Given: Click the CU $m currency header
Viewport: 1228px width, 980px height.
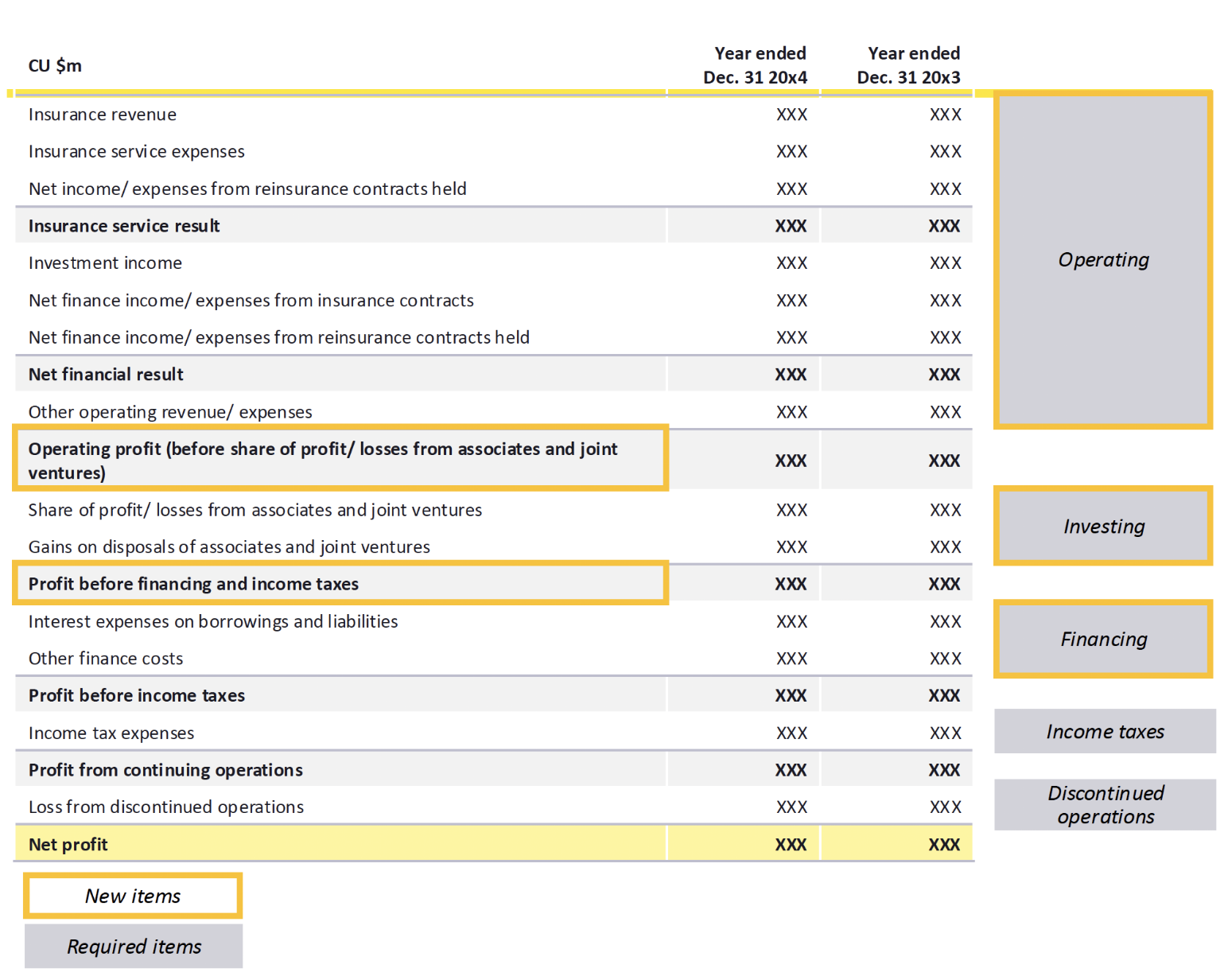Looking at the screenshot, I should (55, 66).
